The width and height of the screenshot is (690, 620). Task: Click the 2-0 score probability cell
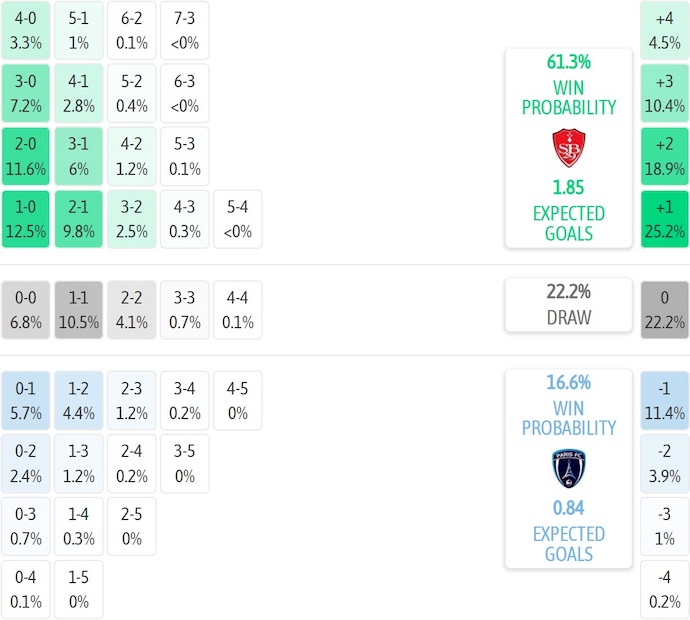click(25, 157)
